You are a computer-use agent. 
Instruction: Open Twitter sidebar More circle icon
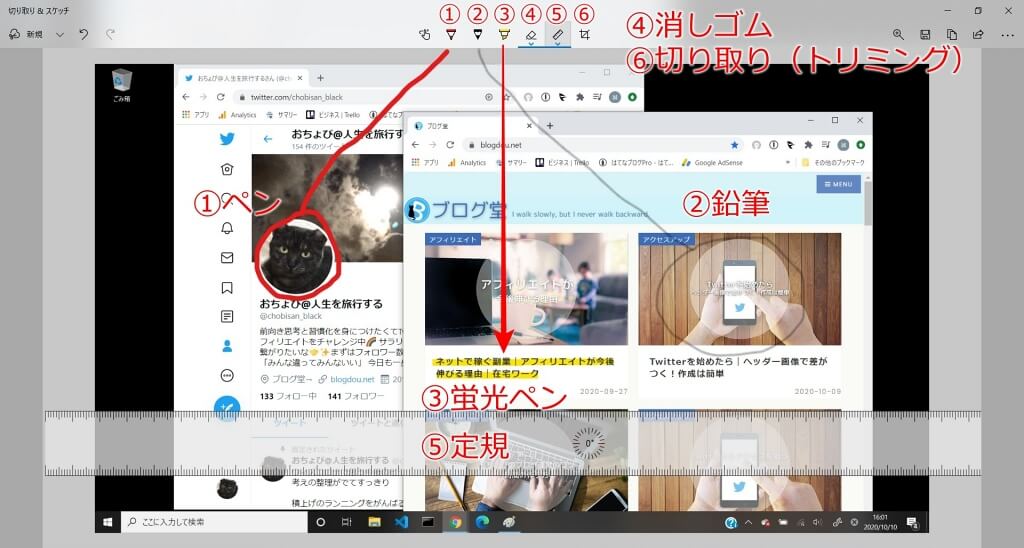pos(227,376)
